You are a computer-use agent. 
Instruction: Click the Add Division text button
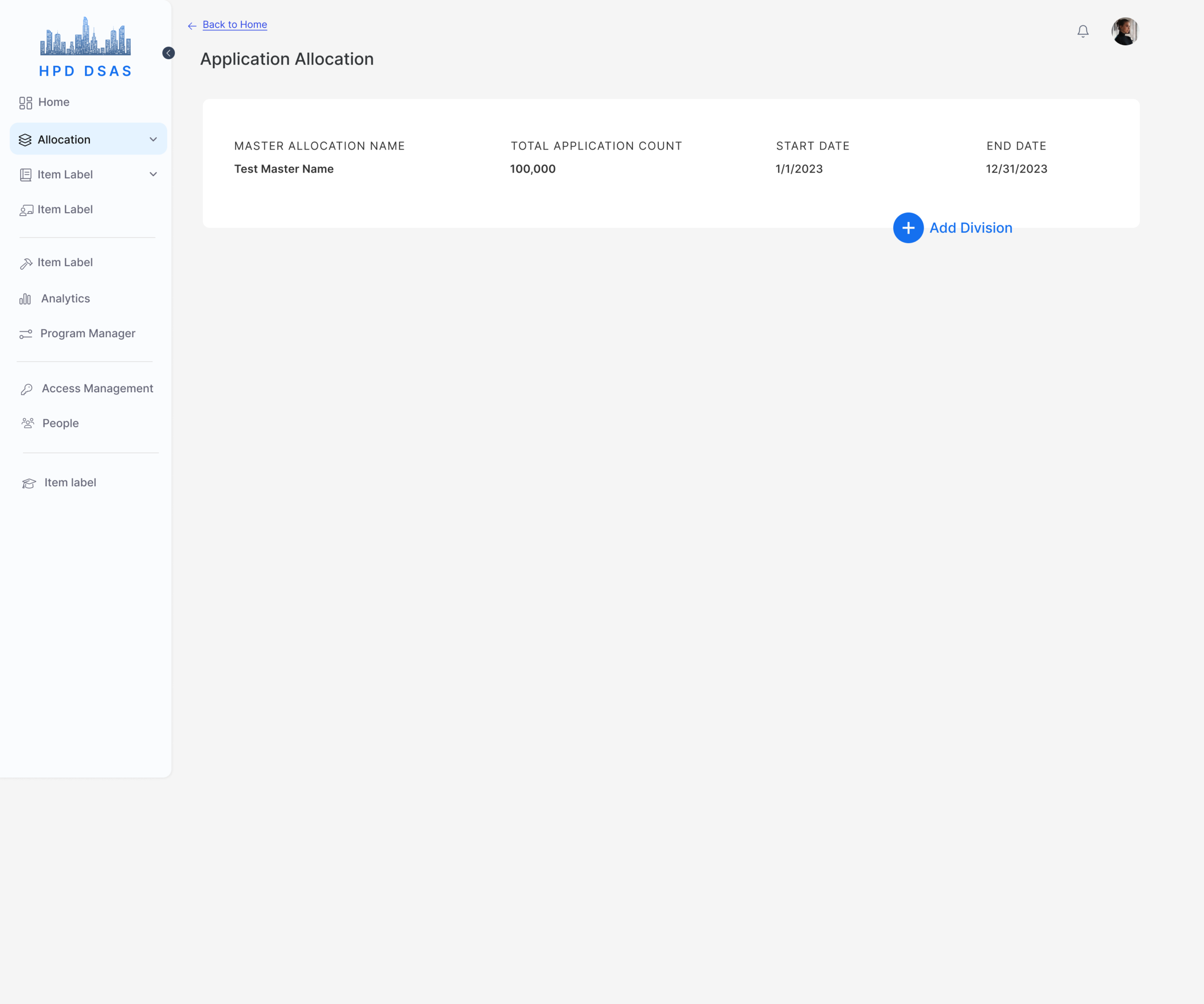(970, 228)
